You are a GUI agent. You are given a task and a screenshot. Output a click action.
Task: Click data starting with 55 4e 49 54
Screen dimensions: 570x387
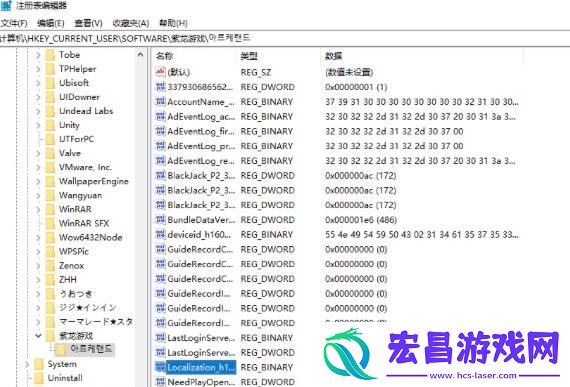pos(422,235)
